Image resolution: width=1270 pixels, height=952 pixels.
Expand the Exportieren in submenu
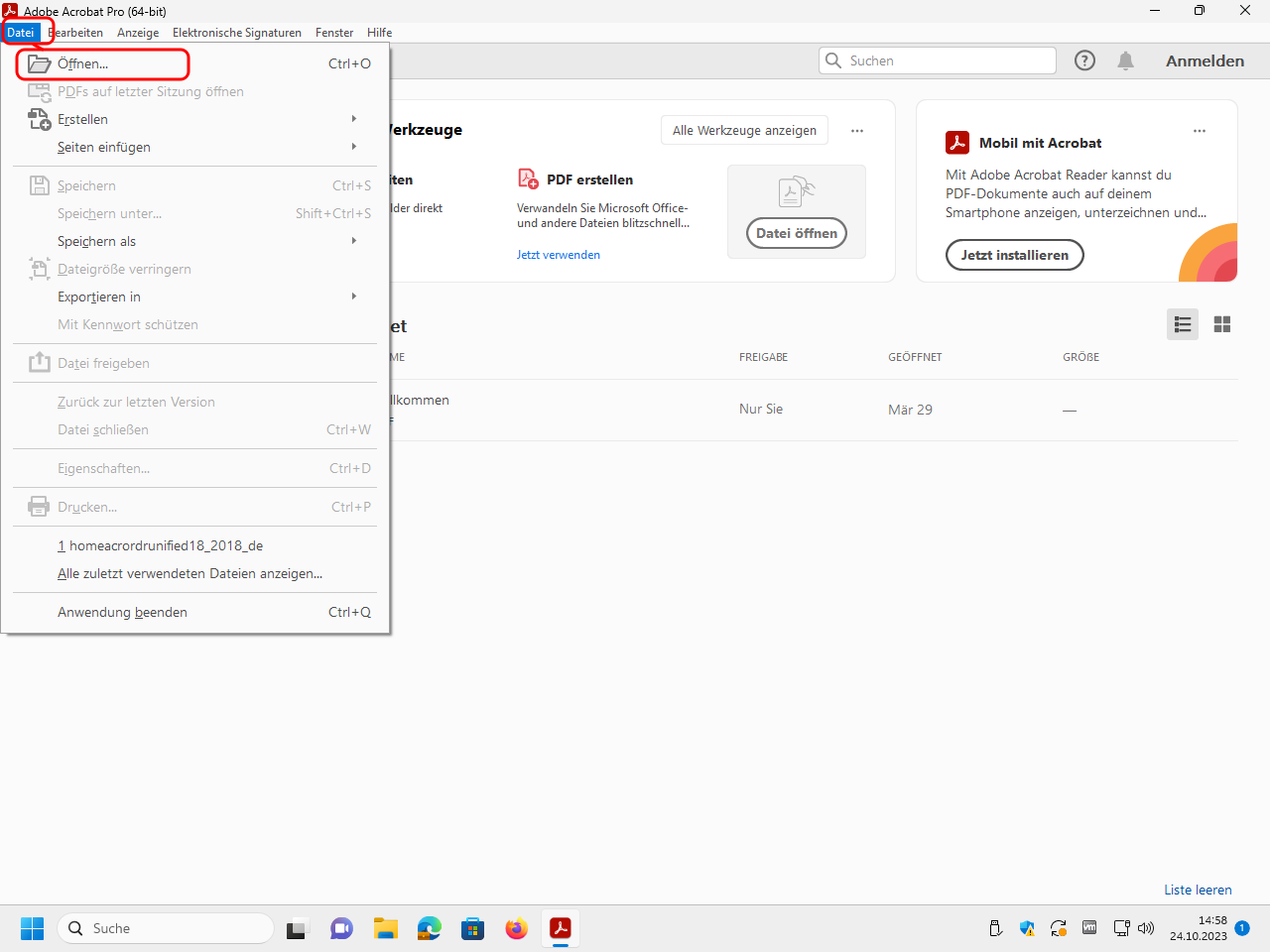pos(354,297)
